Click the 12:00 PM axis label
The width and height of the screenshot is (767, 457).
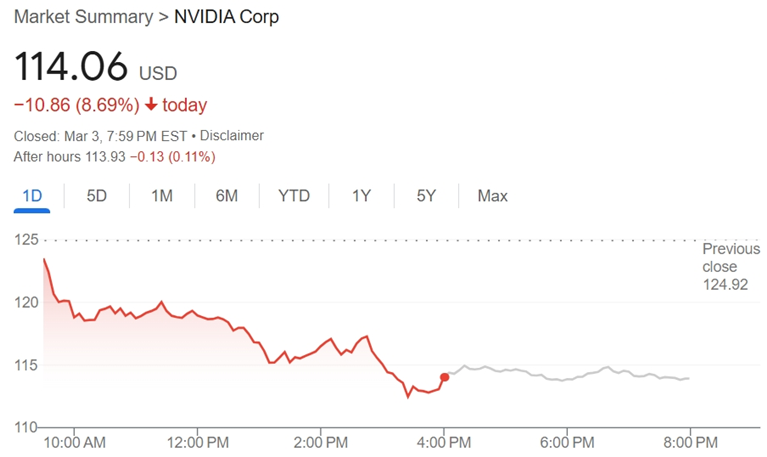click(198, 441)
